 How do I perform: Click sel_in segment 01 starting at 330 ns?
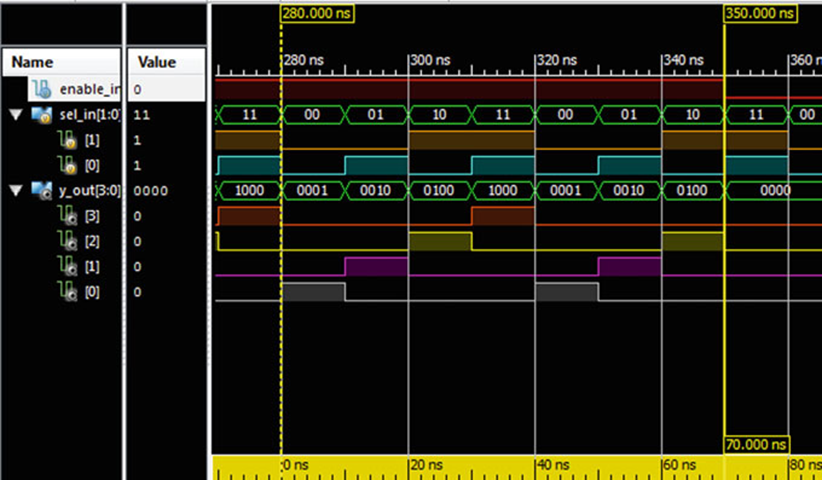(630, 114)
